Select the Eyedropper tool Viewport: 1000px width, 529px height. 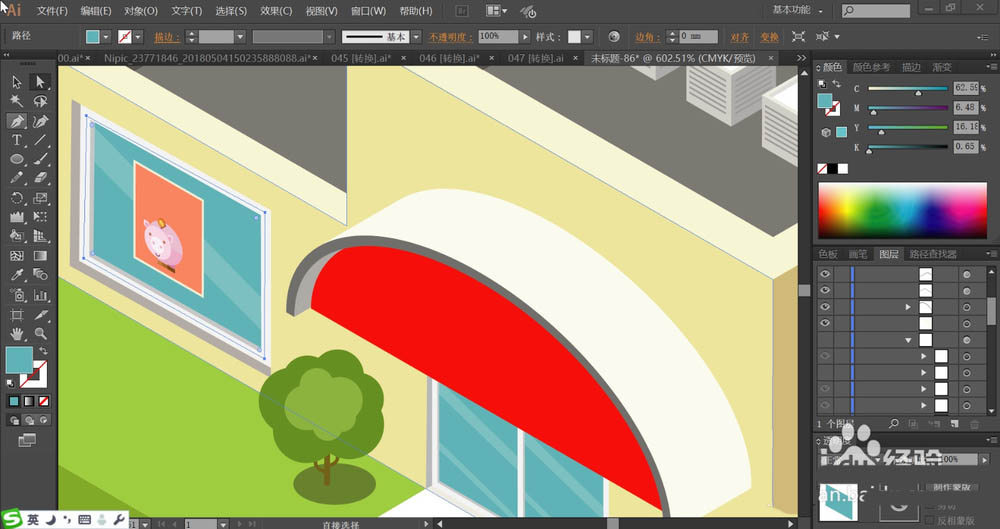17,275
